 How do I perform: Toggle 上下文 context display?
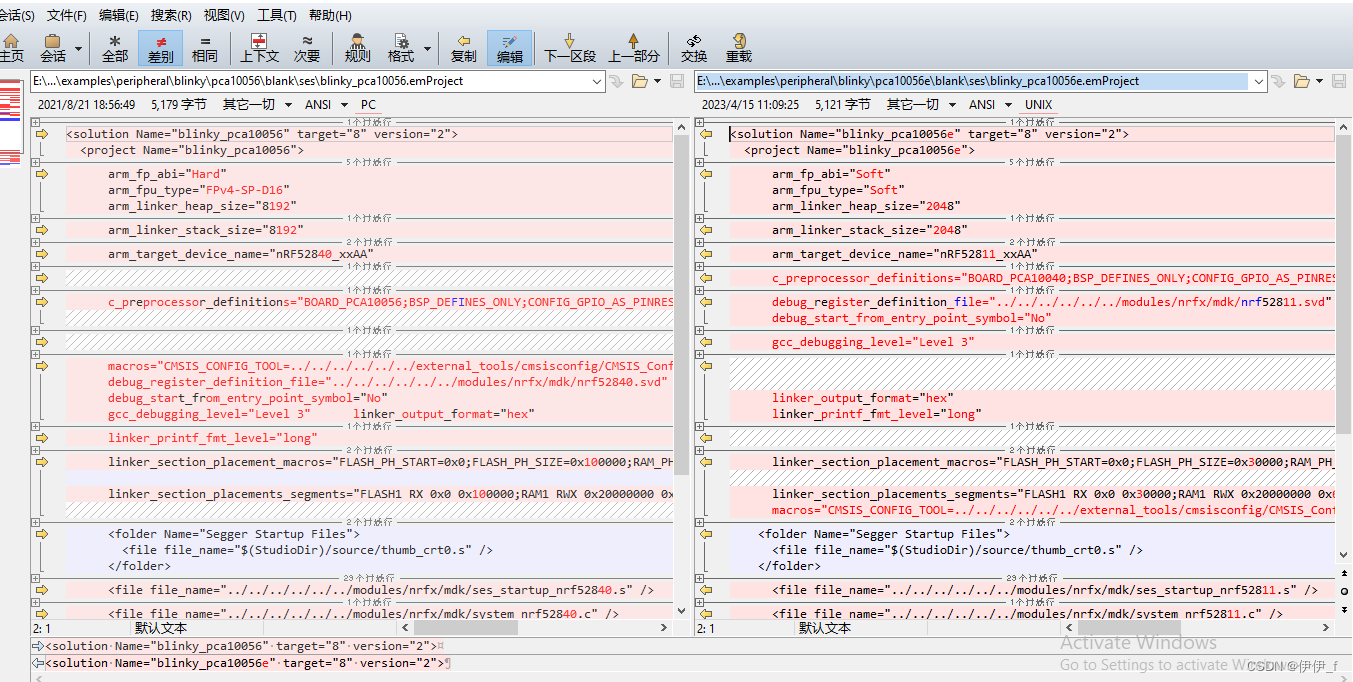(x=259, y=47)
